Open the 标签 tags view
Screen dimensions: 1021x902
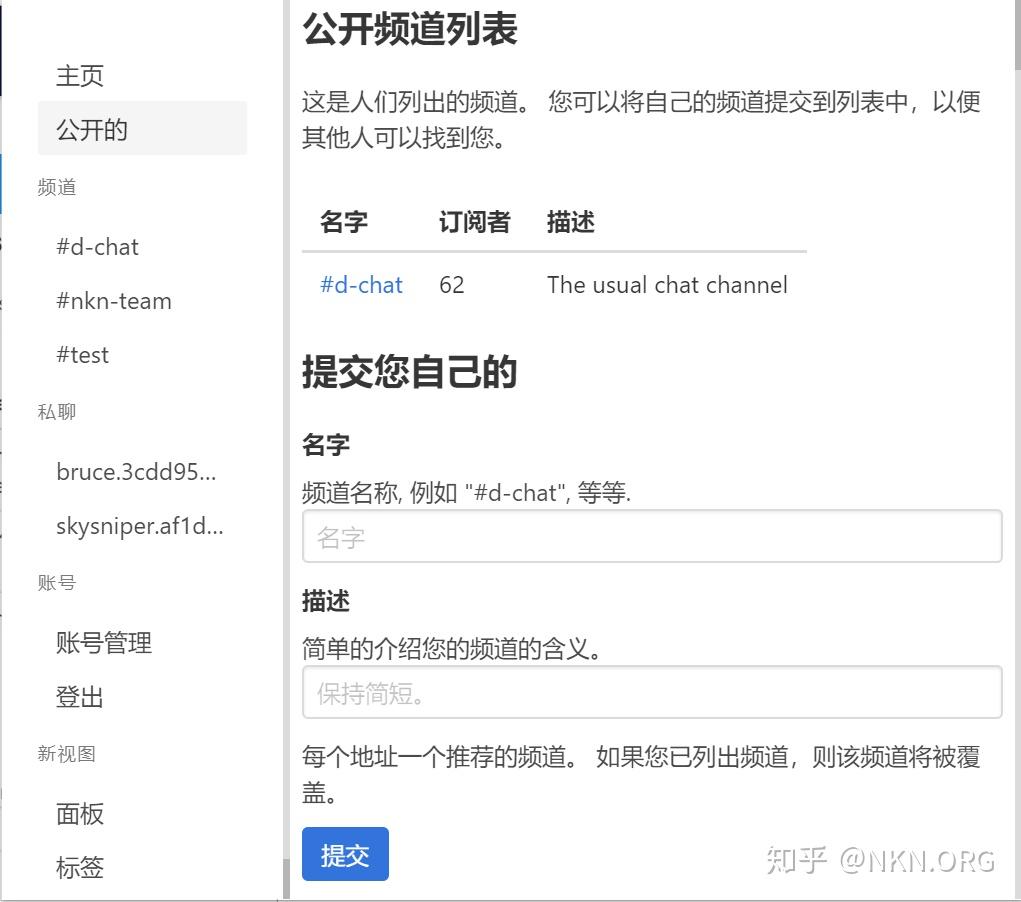80,868
